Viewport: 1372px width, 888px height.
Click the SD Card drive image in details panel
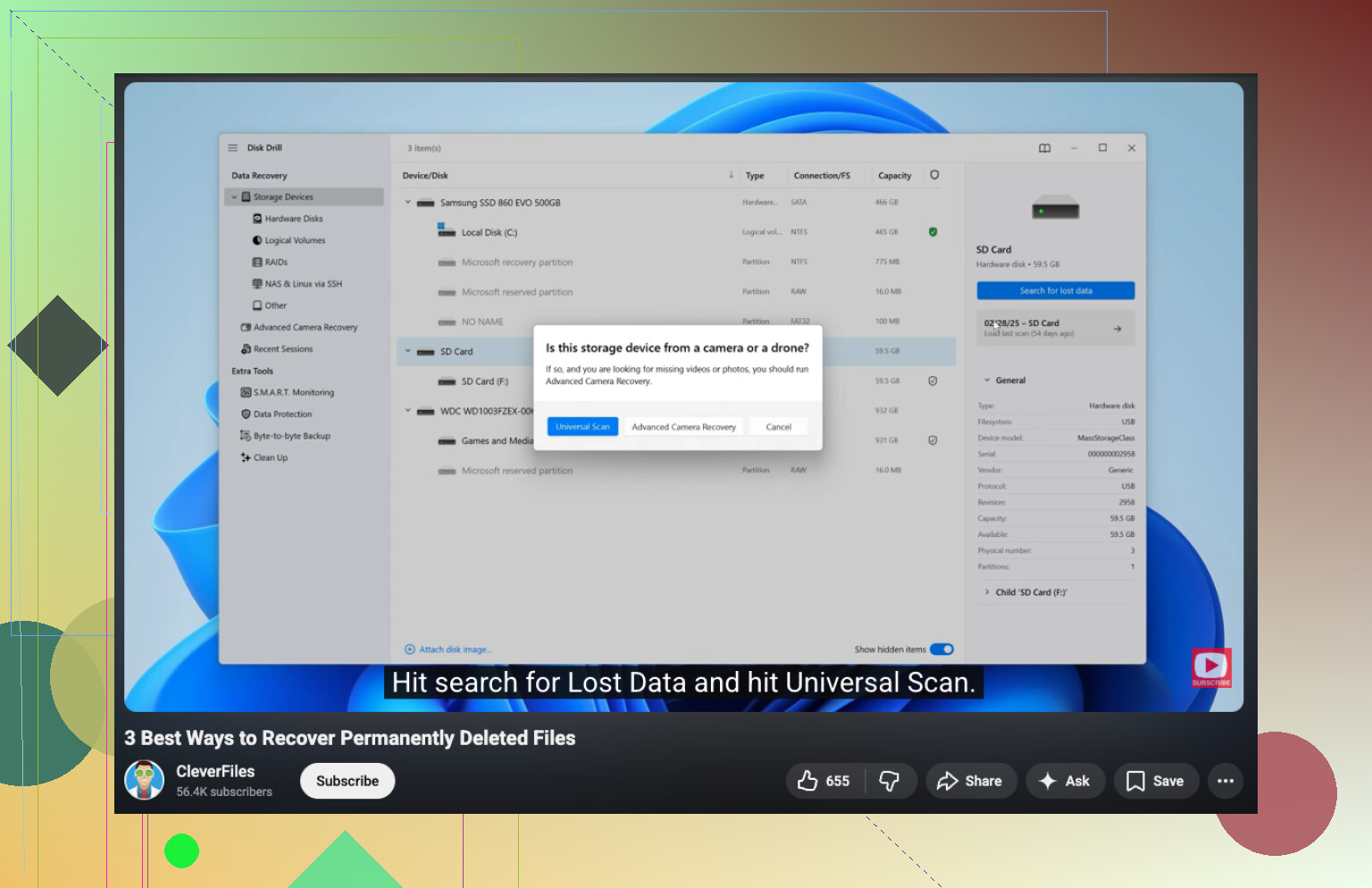[x=1056, y=209]
